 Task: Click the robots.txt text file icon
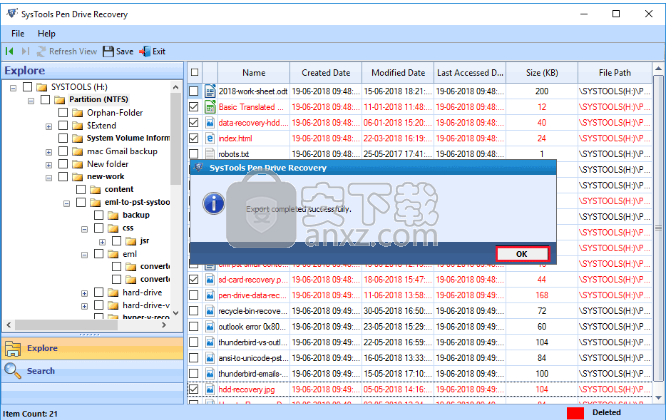click(210, 154)
